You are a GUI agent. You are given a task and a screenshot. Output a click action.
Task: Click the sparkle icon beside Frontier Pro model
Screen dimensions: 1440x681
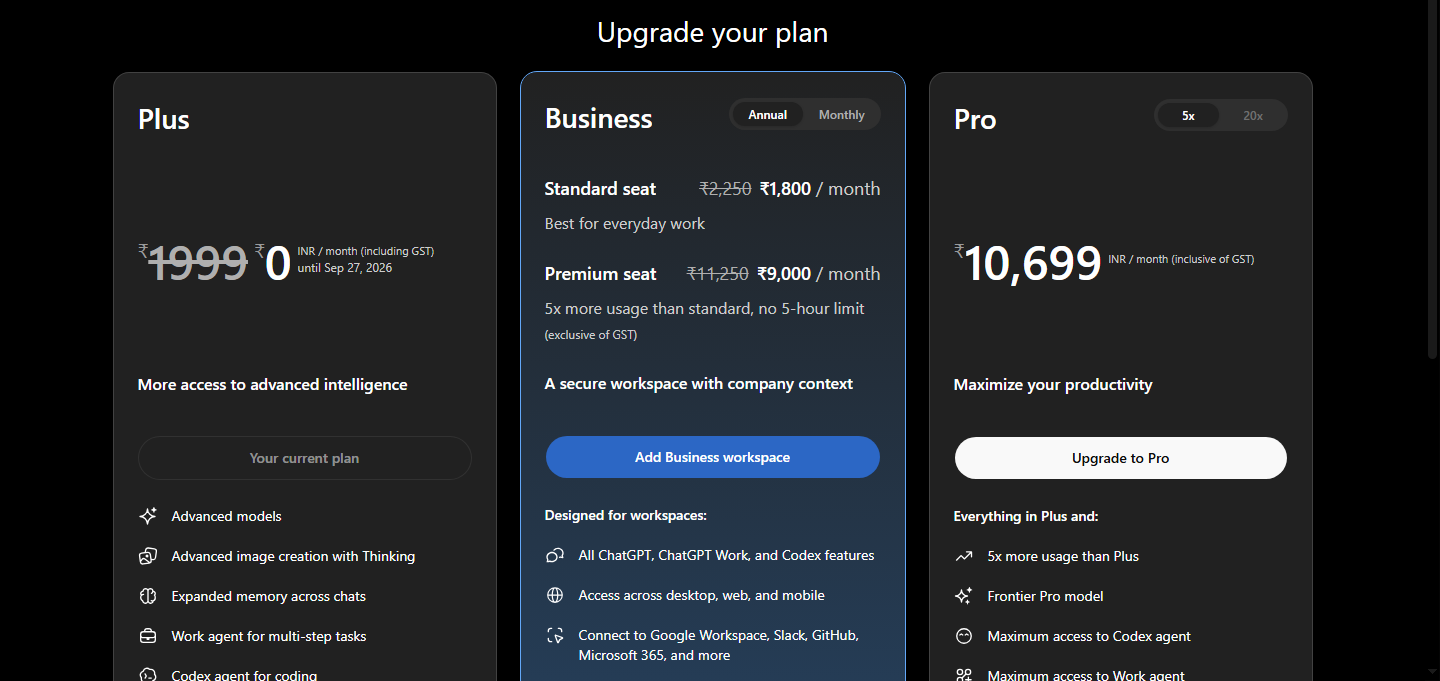[x=964, y=596]
